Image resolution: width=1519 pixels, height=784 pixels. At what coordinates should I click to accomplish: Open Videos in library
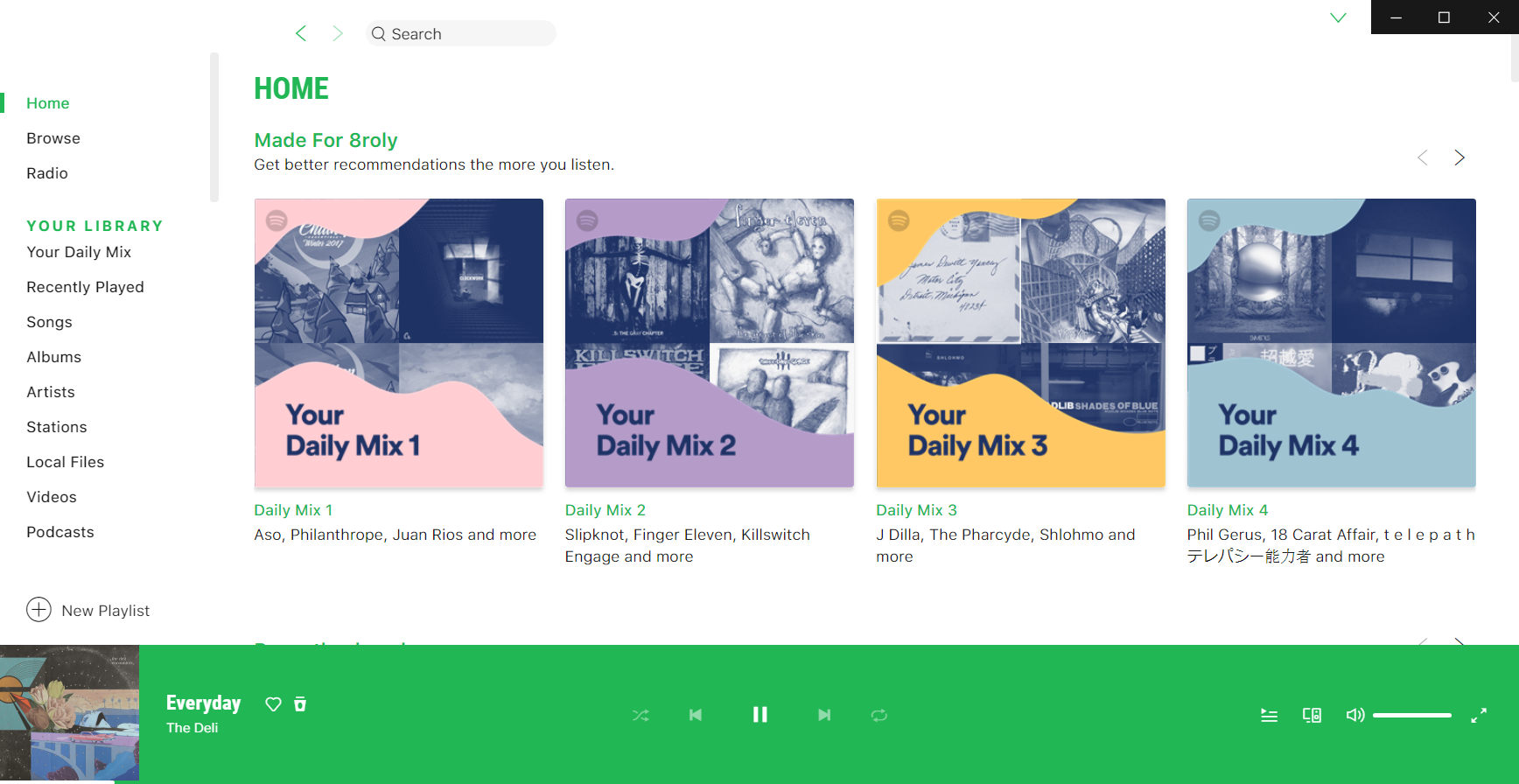[x=52, y=497]
